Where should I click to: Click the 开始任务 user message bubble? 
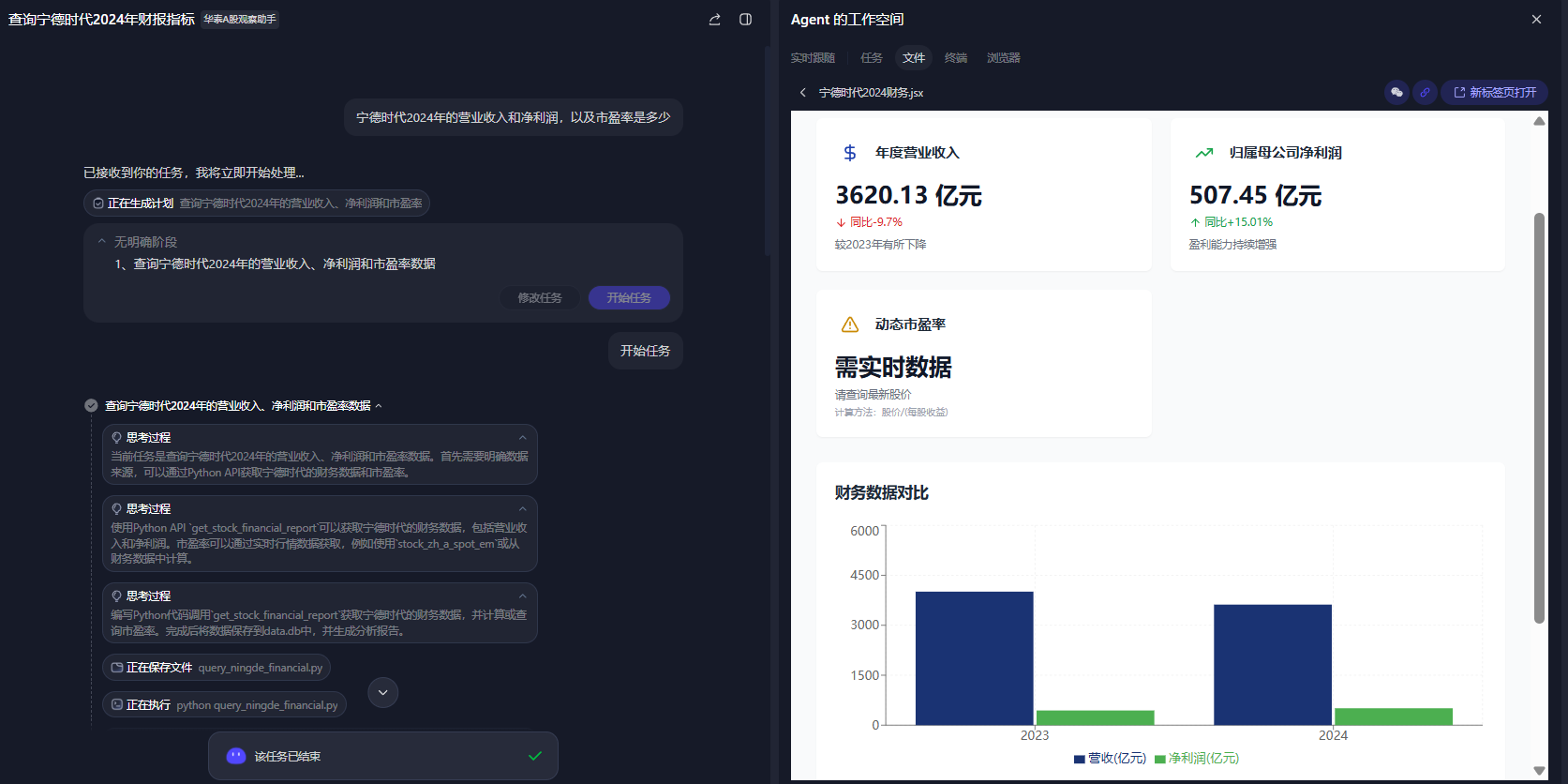[x=646, y=351]
